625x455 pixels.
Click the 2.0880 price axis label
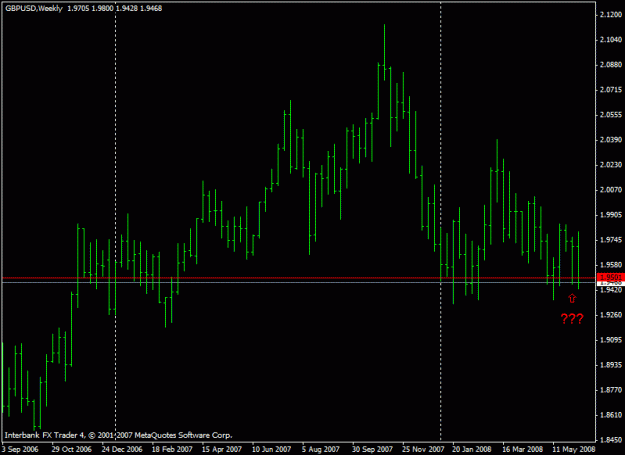[x=611, y=65]
